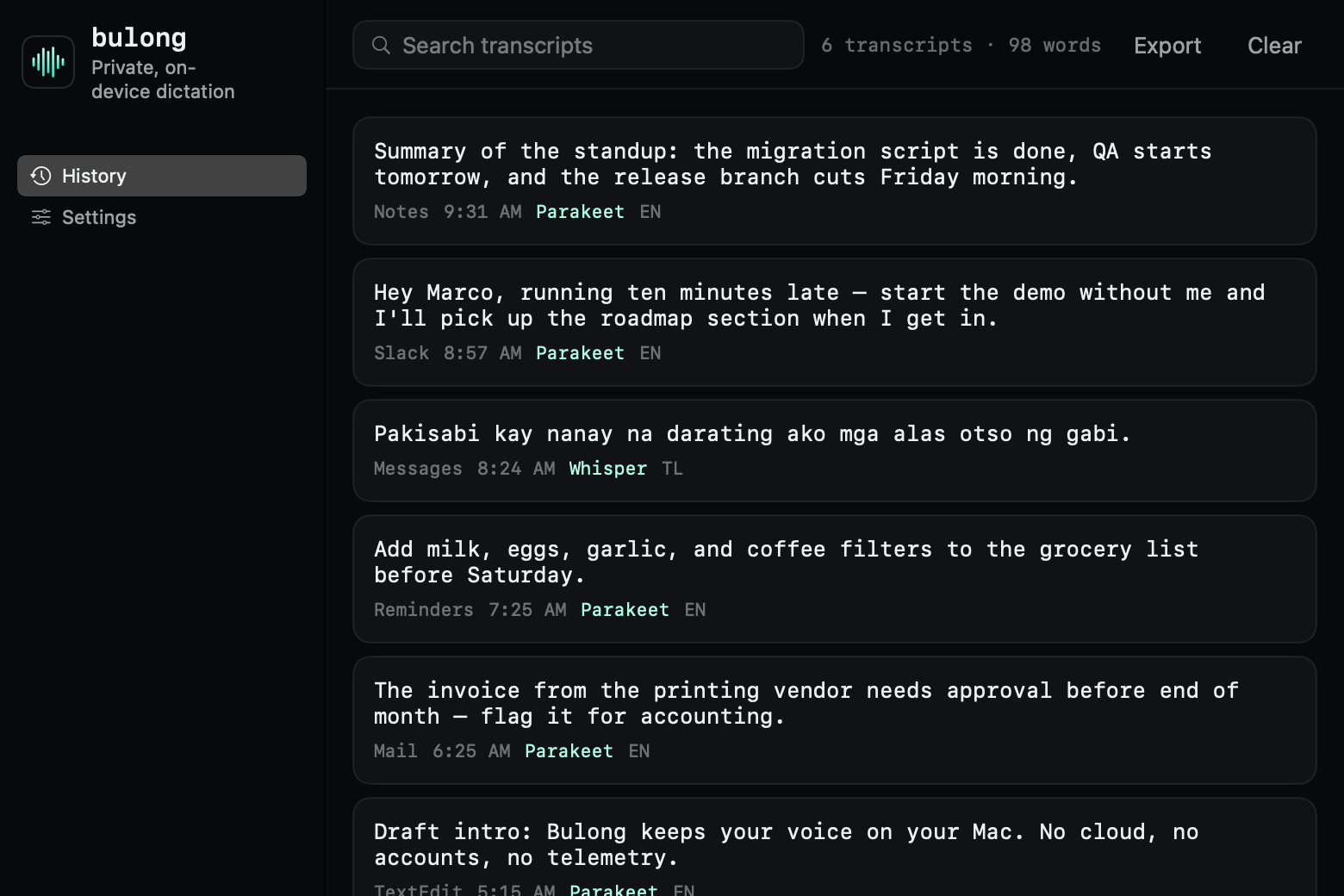The height and width of the screenshot is (896, 1344).
Task: Click the History clock icon
Action: tap(40, 176)
